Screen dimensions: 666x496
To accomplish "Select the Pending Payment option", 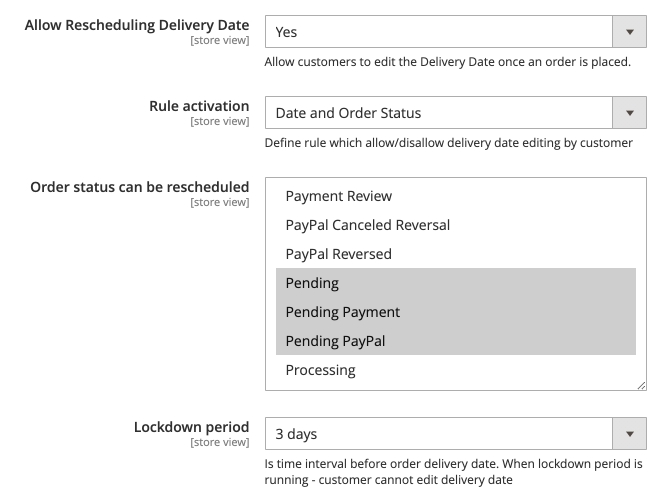I will click(342, 312).
